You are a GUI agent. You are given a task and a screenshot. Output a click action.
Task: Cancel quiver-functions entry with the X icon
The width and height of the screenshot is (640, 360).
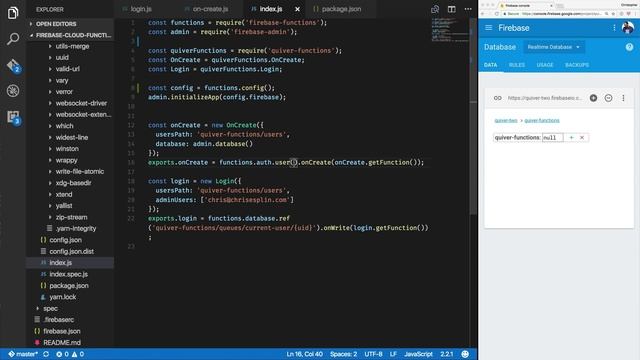[582, 138]
